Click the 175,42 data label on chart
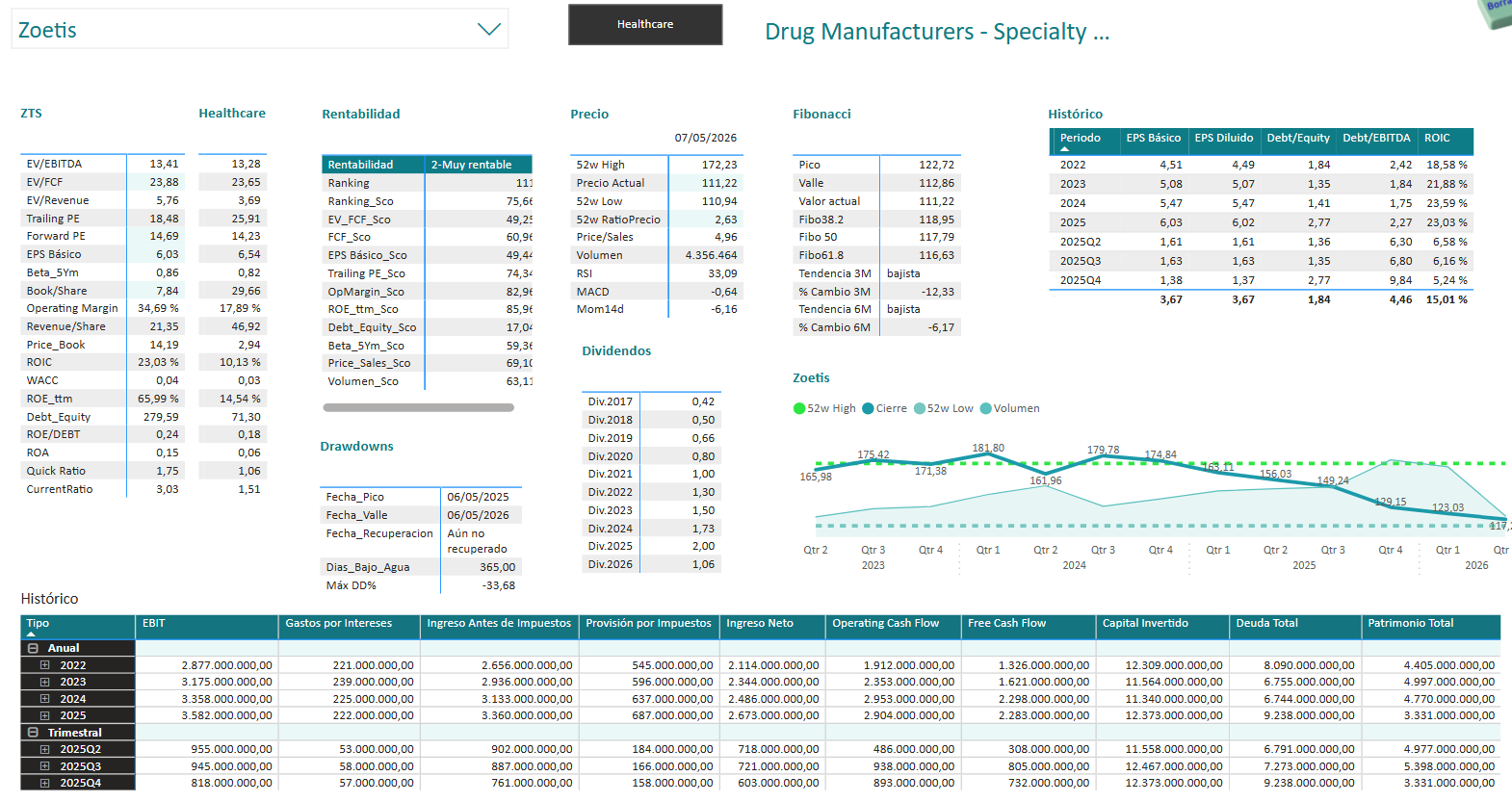The width and height of the screenshot is (1512, 802). click(x=873, y=454)
